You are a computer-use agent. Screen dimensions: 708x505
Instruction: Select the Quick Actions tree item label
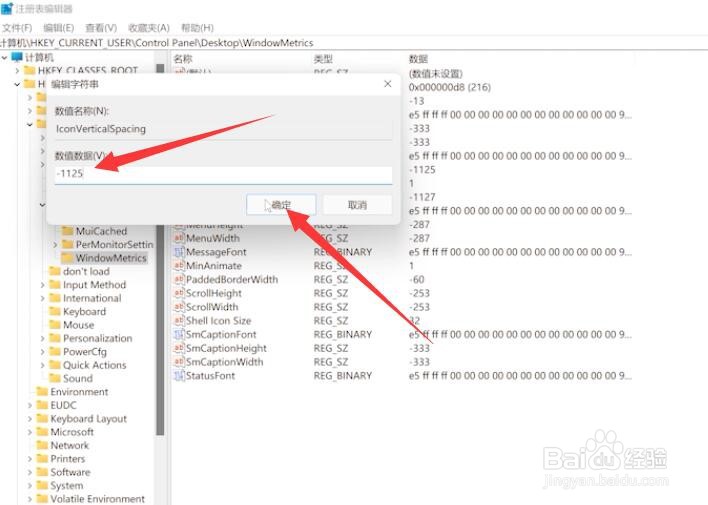(94, 365)
